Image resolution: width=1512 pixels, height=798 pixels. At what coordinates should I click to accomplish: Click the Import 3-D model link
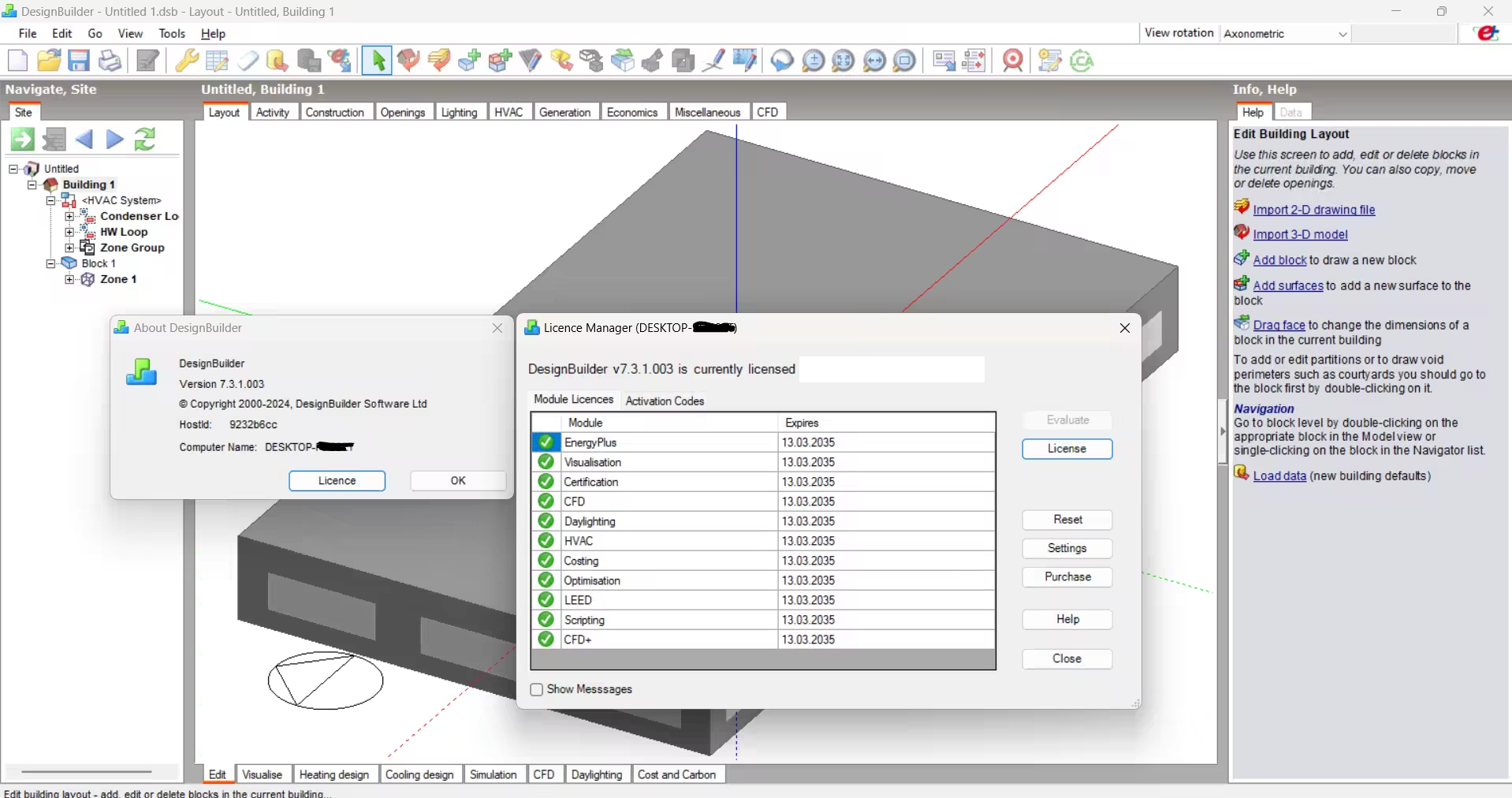click(1301, 234)
